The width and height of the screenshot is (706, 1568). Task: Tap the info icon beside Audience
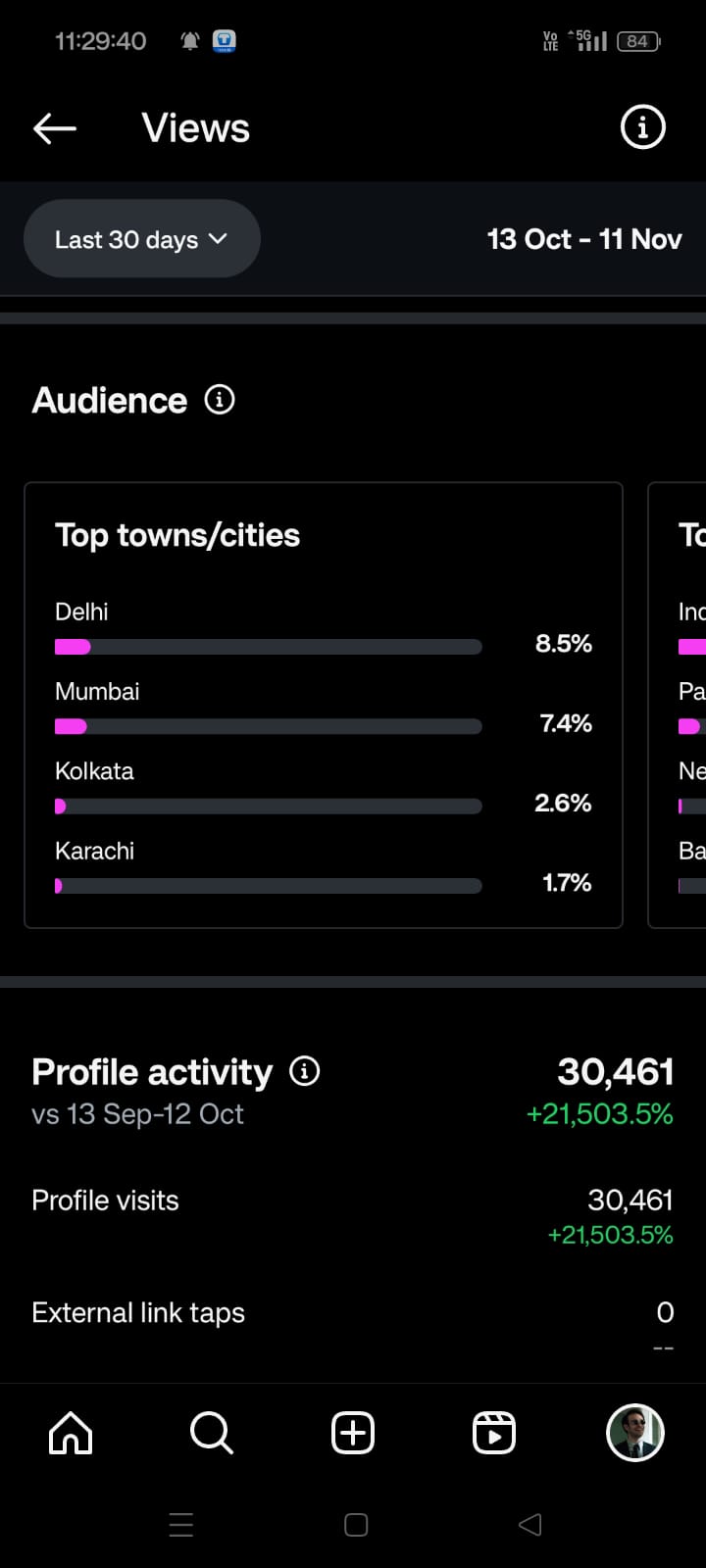pyautogui.click(x=220, y=400)
